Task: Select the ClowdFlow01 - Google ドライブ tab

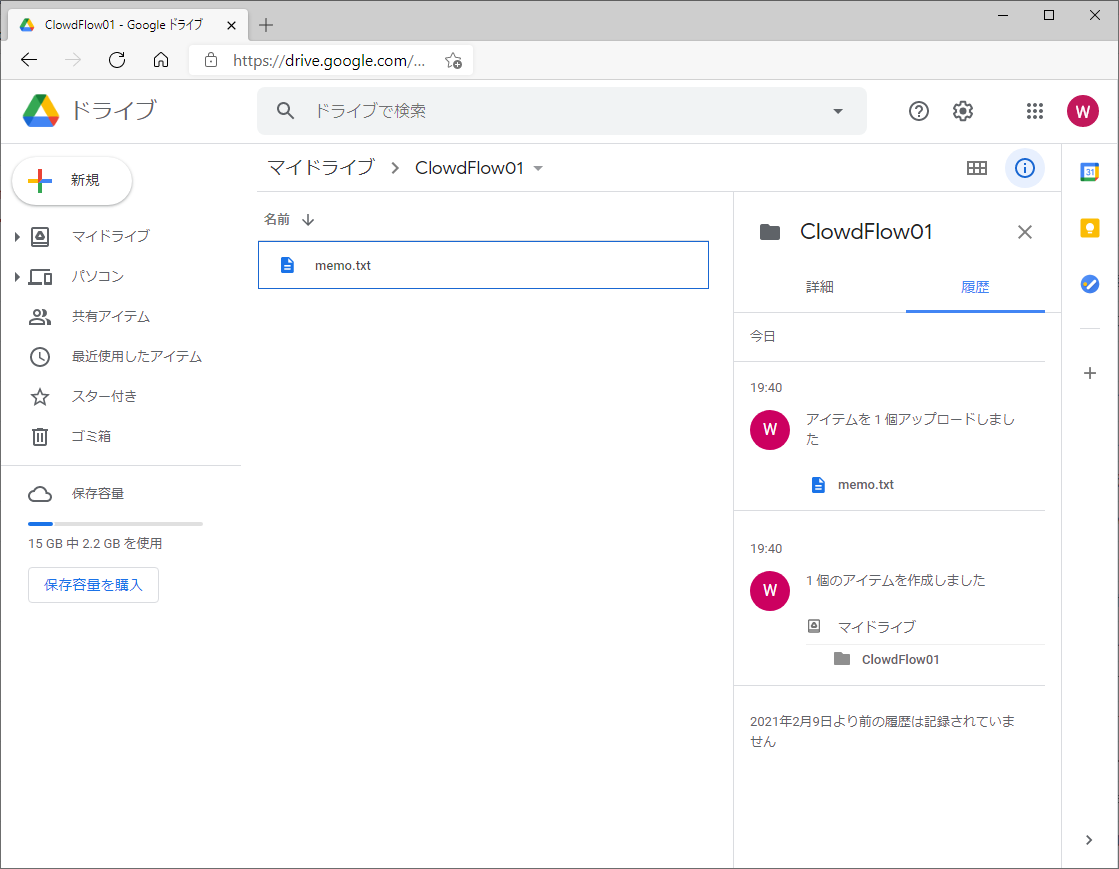Action: (x=128, y=25)
